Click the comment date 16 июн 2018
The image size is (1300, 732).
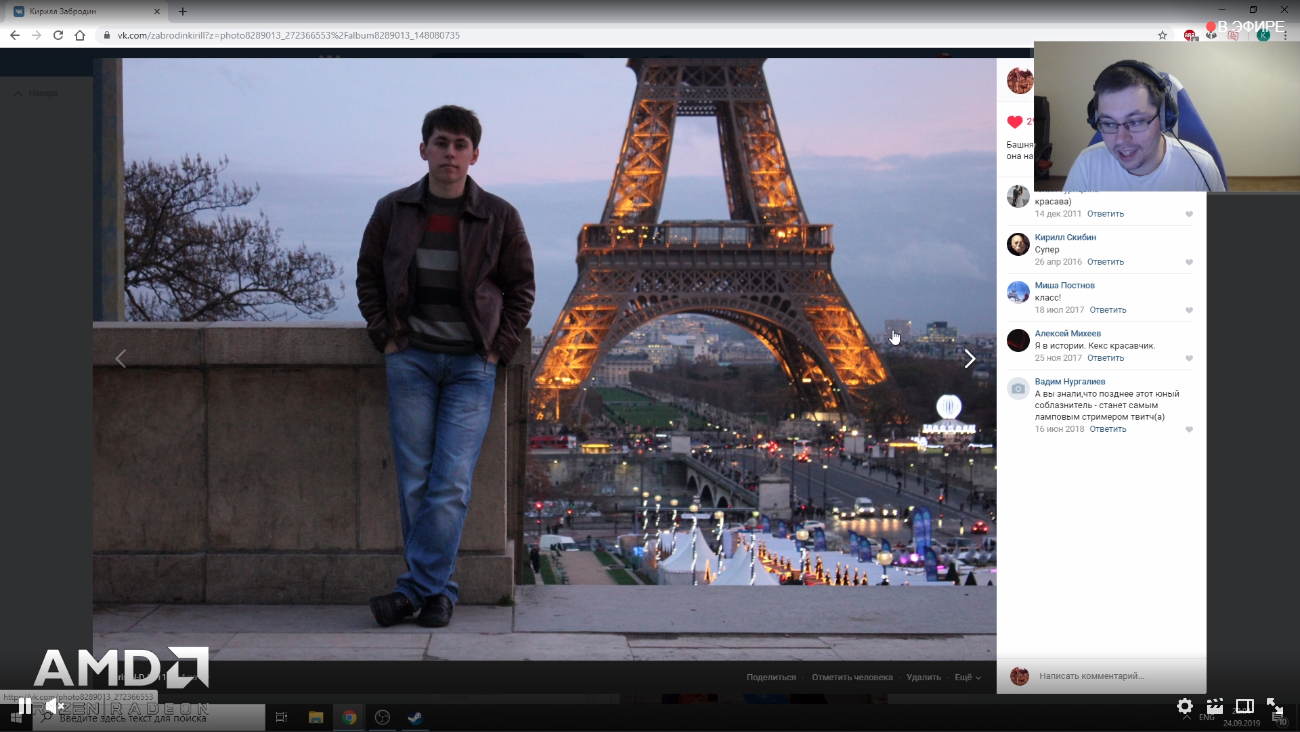pyautogui.click(x=1060, y=429)
